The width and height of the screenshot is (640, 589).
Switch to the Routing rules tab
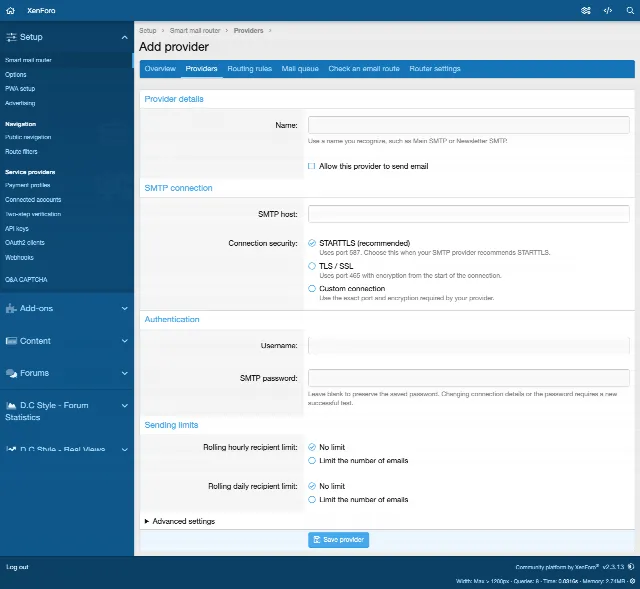tap(249, 69)
